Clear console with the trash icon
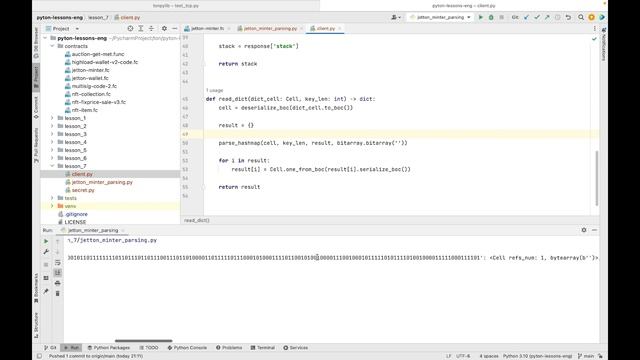Viewport: 640px width, 360px height. pyautogui.click(x=58, y=293)
